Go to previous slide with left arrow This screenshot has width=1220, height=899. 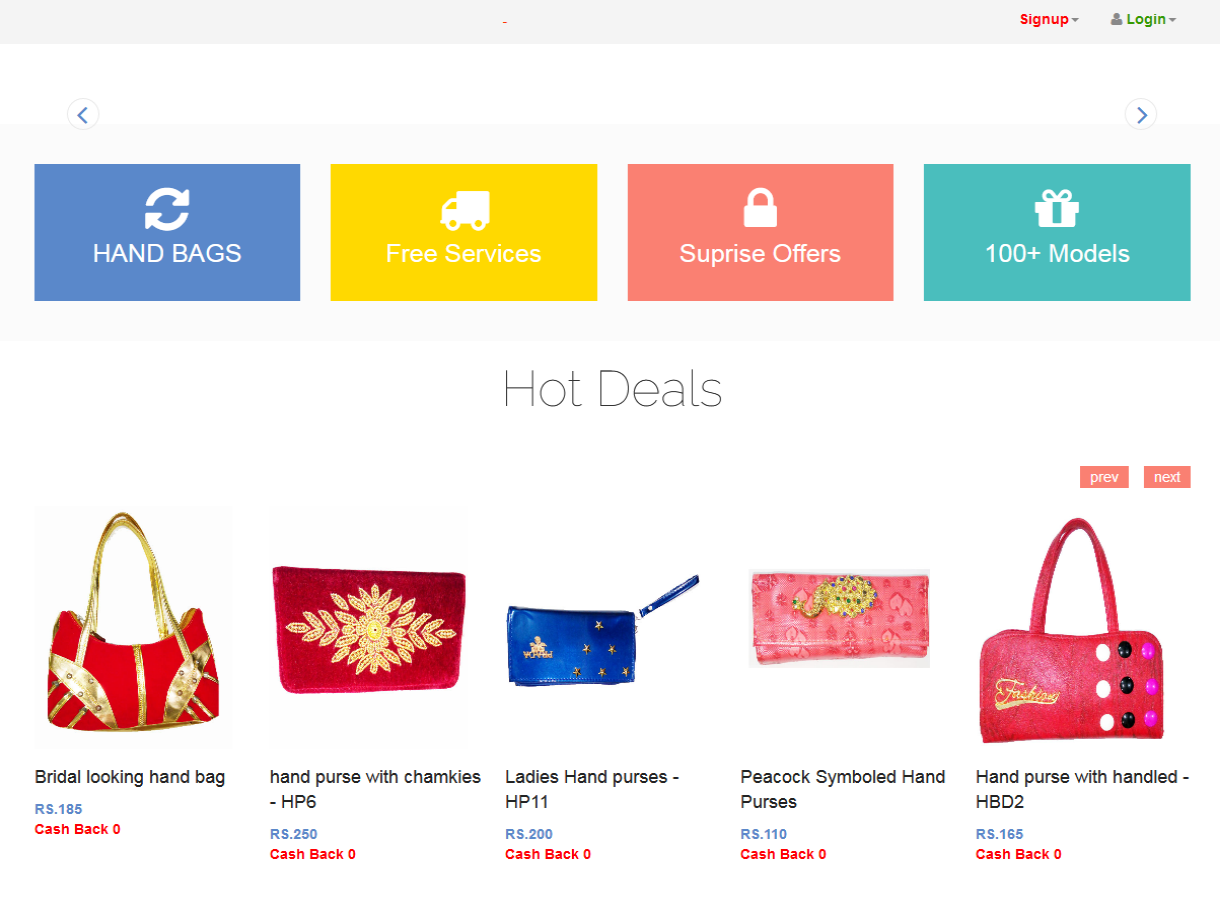[x=83, y=114]
